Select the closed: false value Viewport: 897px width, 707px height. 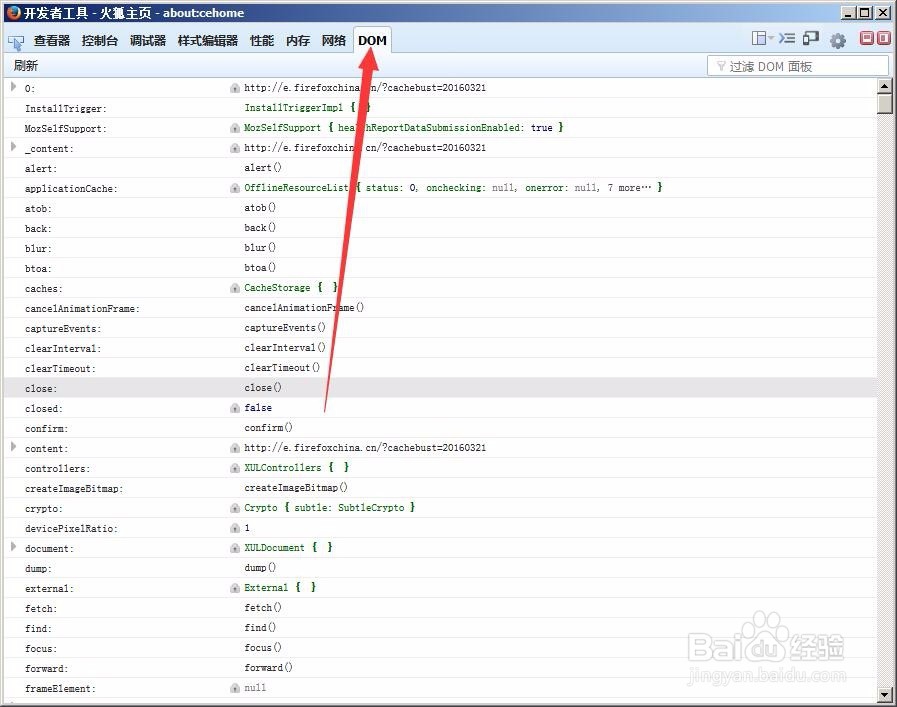(258, 408)
